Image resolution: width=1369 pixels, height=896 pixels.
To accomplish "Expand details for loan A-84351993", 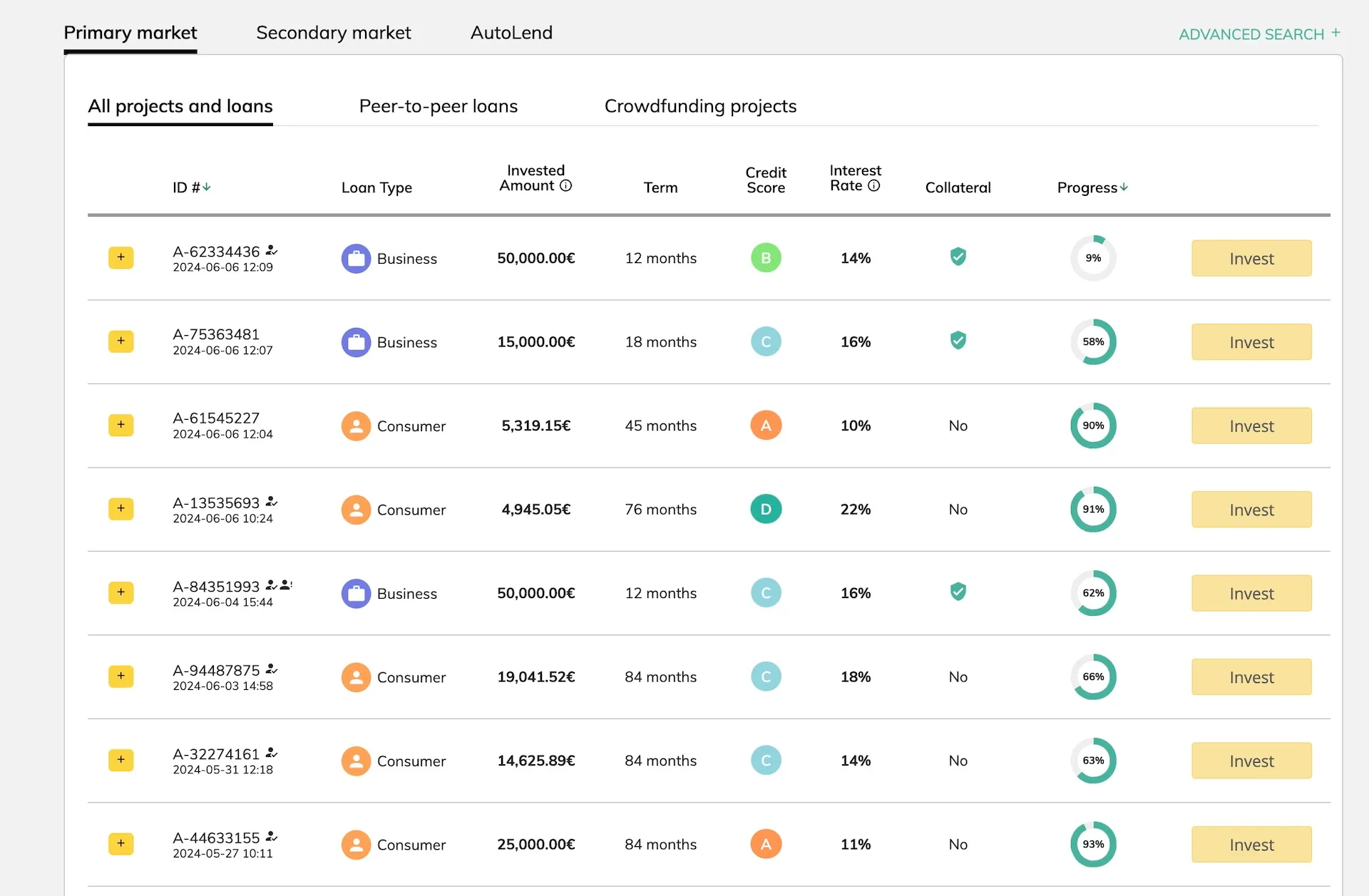I will [x=121, y=592].
